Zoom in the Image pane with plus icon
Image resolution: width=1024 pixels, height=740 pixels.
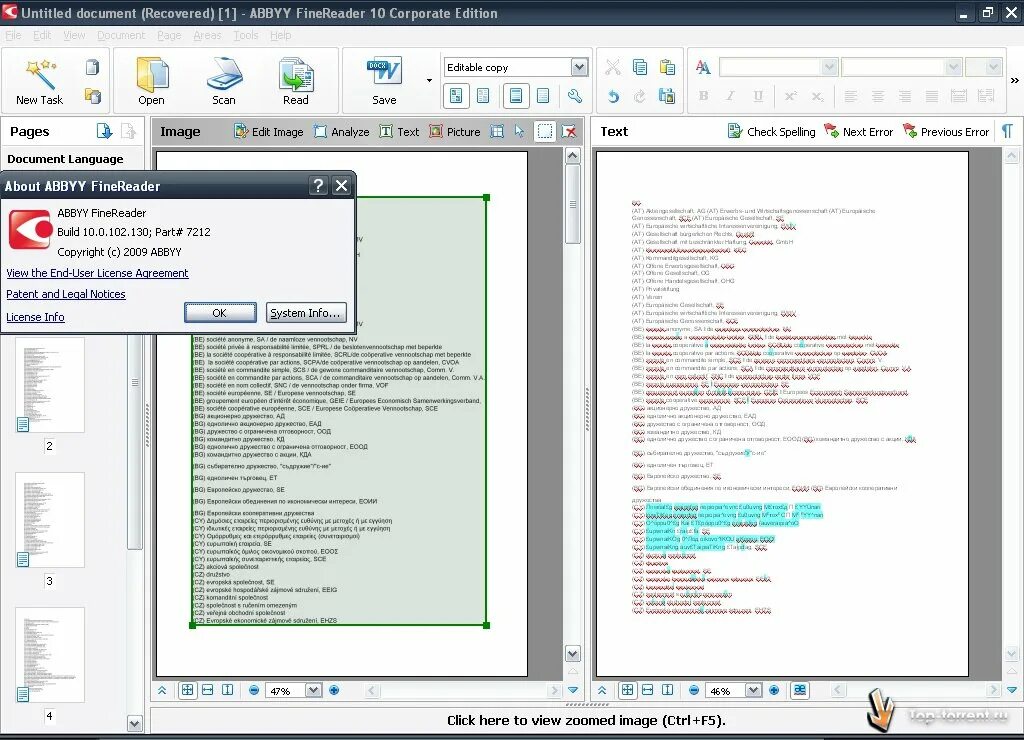(334, 690)
